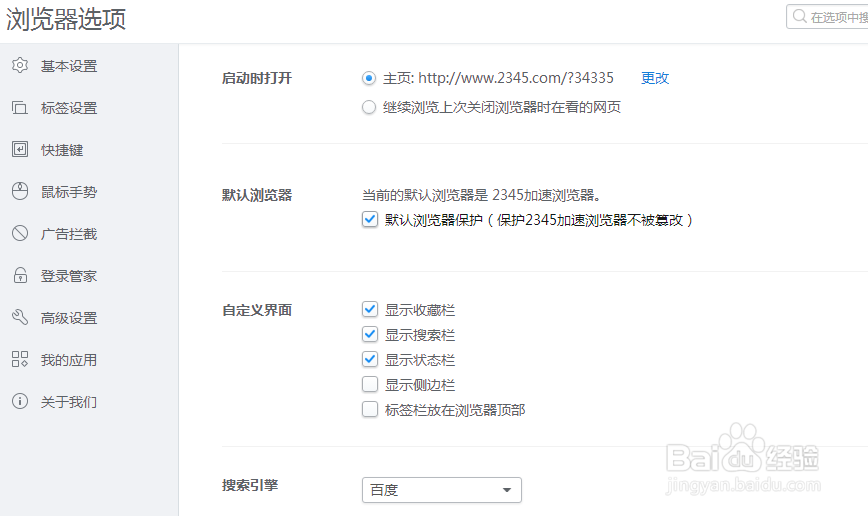
Task: Click the 默认浏览器 section heading
Action: pos(257,195)
